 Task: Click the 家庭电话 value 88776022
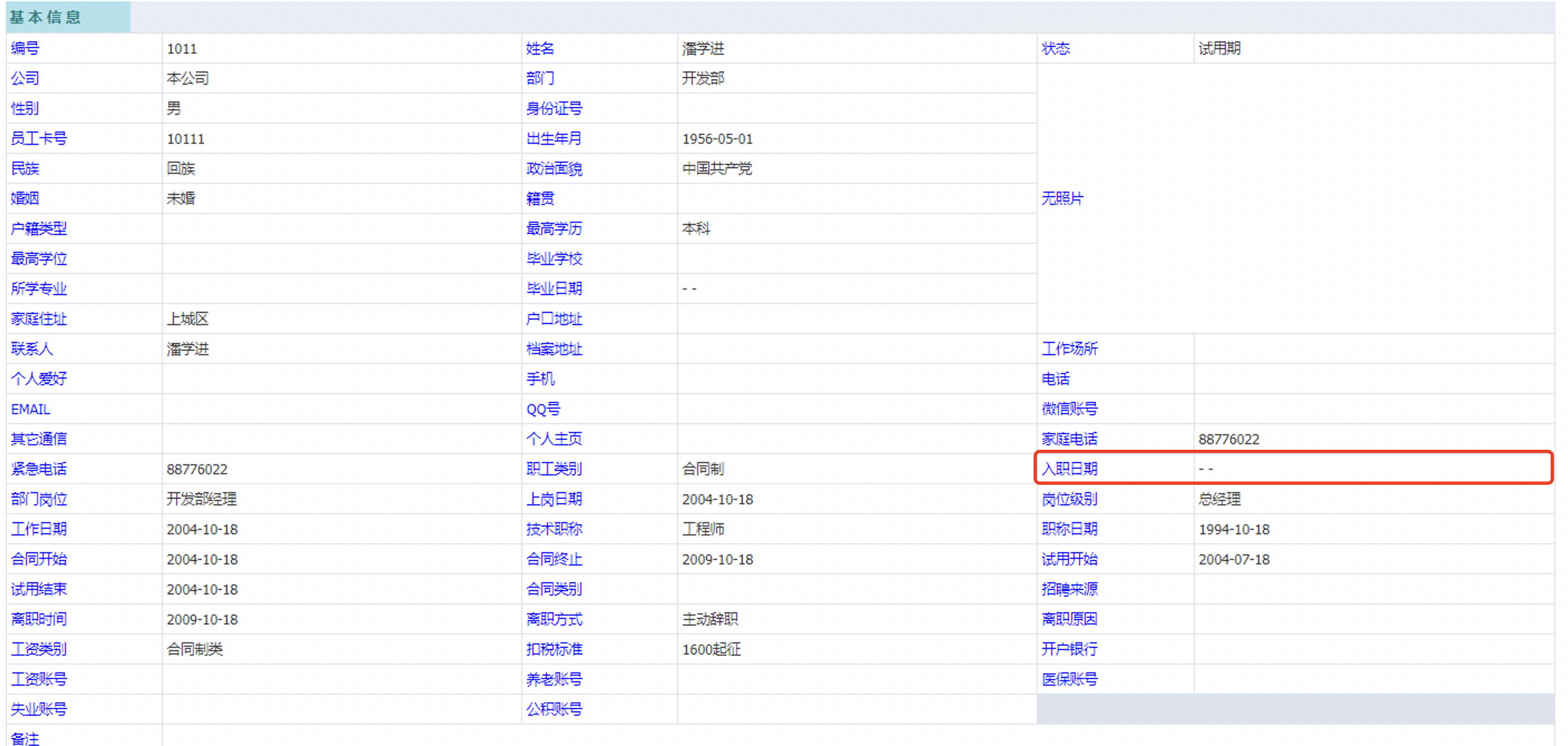pyautogui.click(x=1228, y=439)
